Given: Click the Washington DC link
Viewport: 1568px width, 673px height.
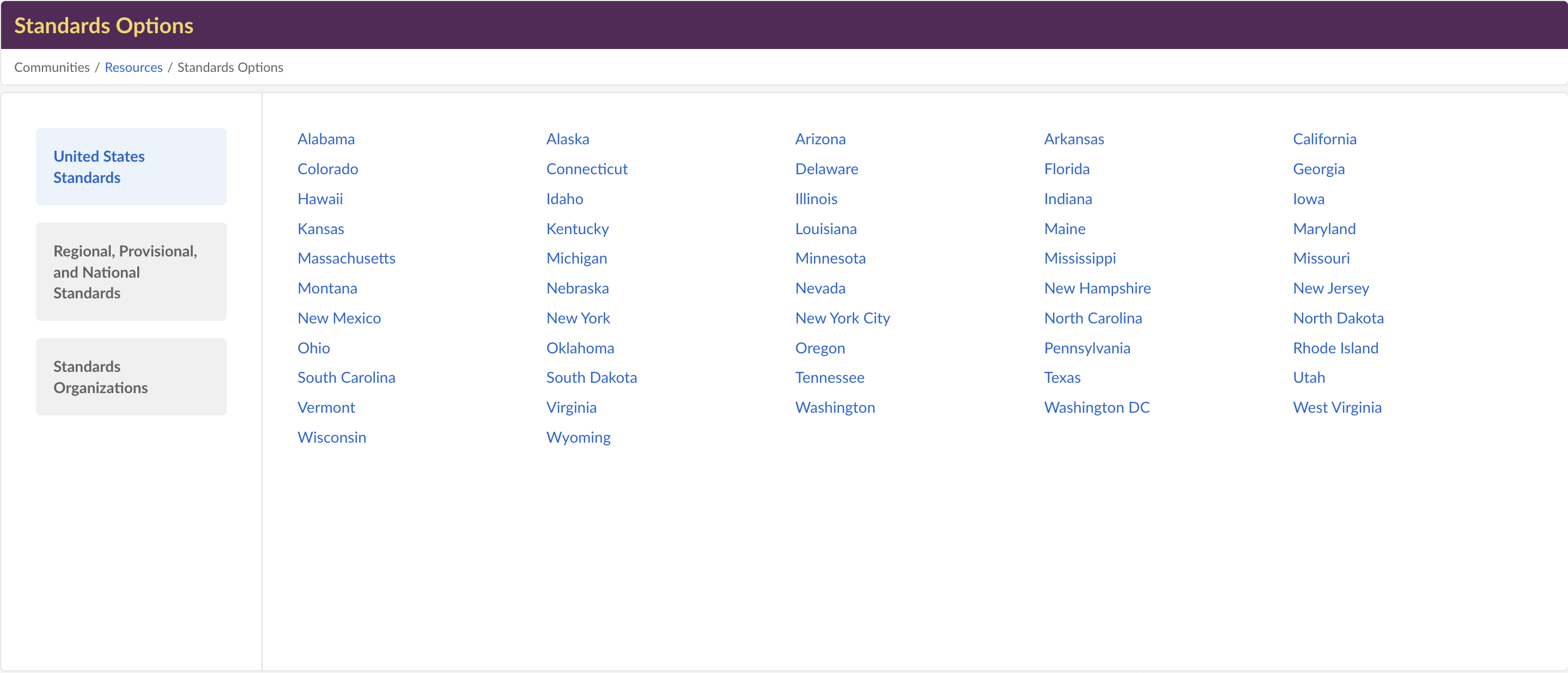Looking at the screenshot, I should pyautogui.click(x=1096, y=407).
